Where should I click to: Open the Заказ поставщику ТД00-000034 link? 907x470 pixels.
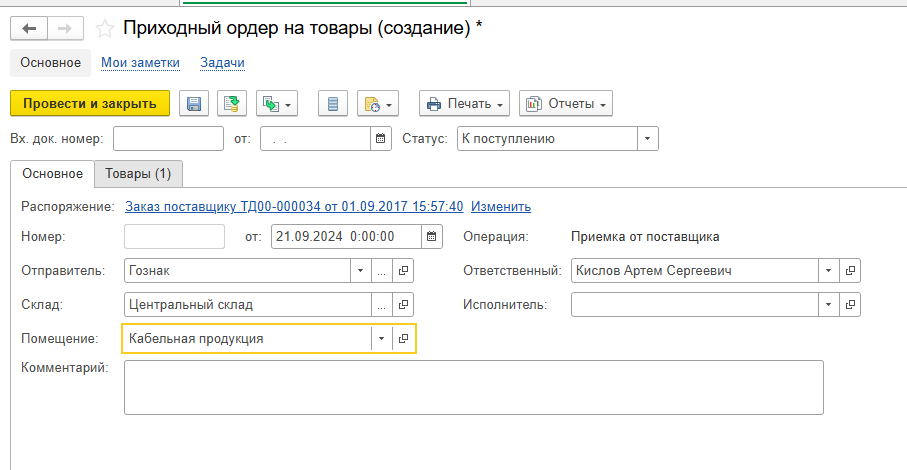click(293, 207)
